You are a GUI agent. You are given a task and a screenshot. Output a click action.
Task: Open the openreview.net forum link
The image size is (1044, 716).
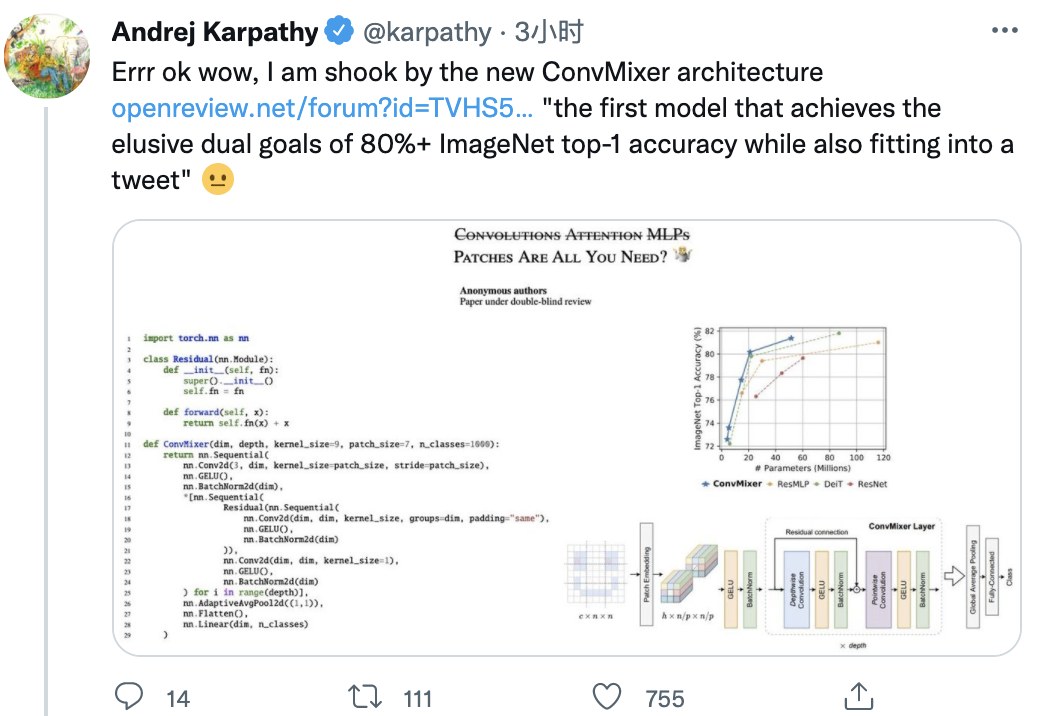pyautogui.click(x=322, y=108)
